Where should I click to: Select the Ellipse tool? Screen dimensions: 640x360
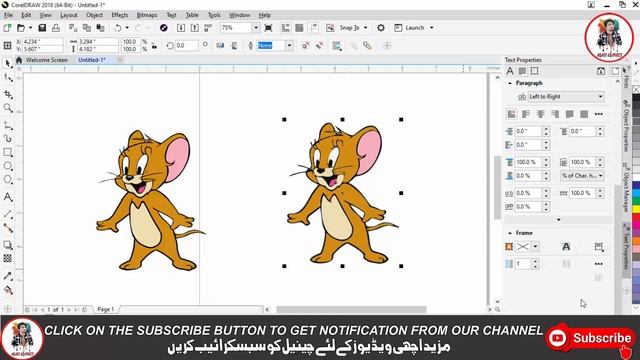pyautogui.click(x=8, y=166)
